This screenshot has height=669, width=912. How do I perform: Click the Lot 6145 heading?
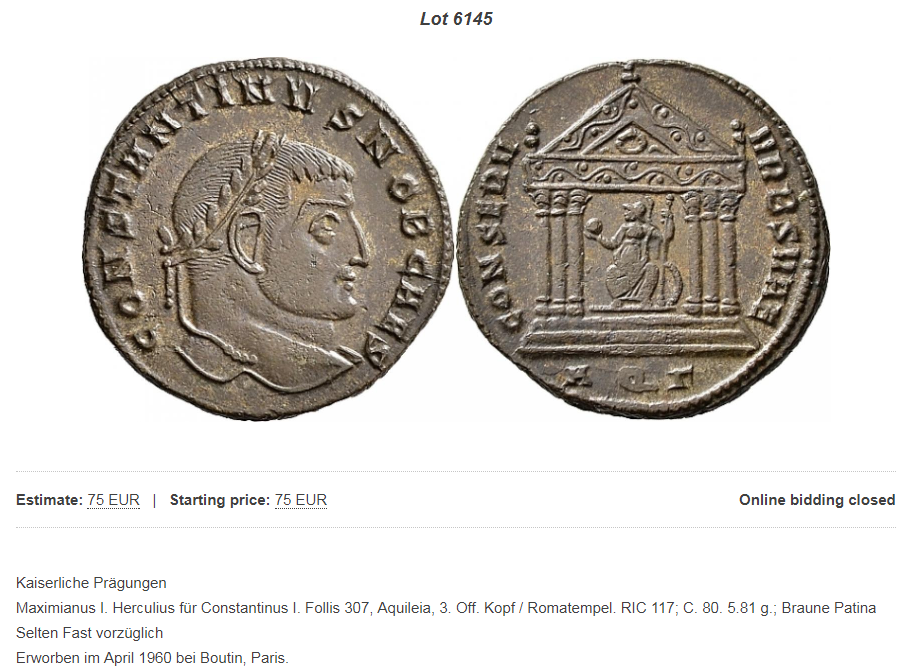click(456, 19)
